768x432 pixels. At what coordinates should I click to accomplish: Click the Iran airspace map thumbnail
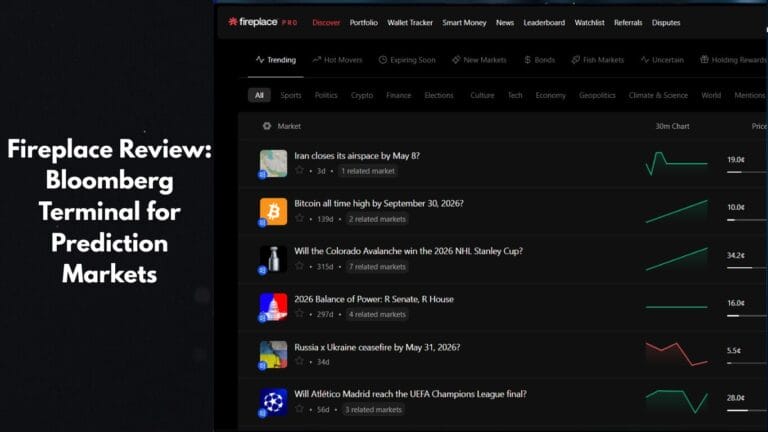(273, 163)
